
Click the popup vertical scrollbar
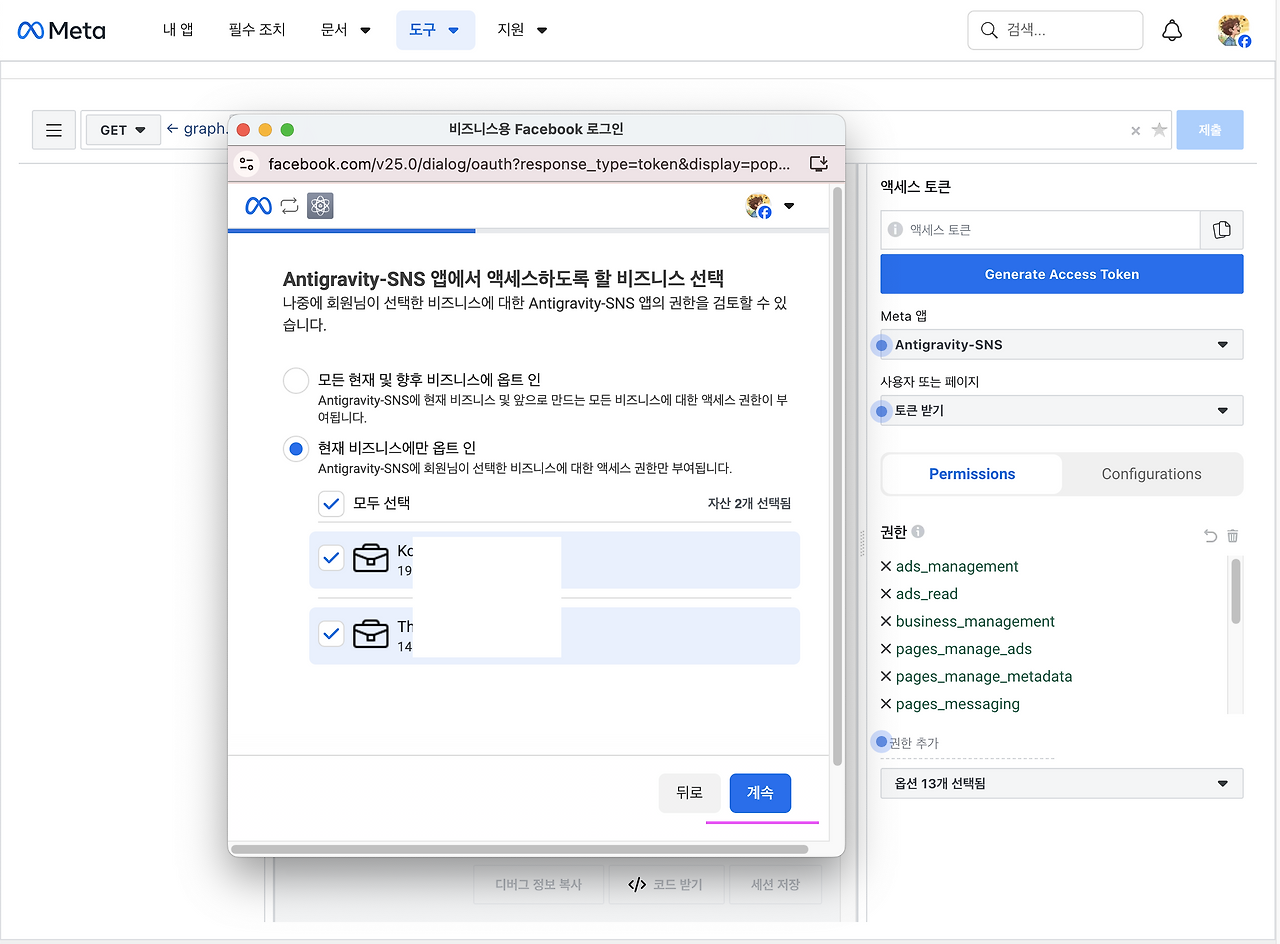[838, 476]
